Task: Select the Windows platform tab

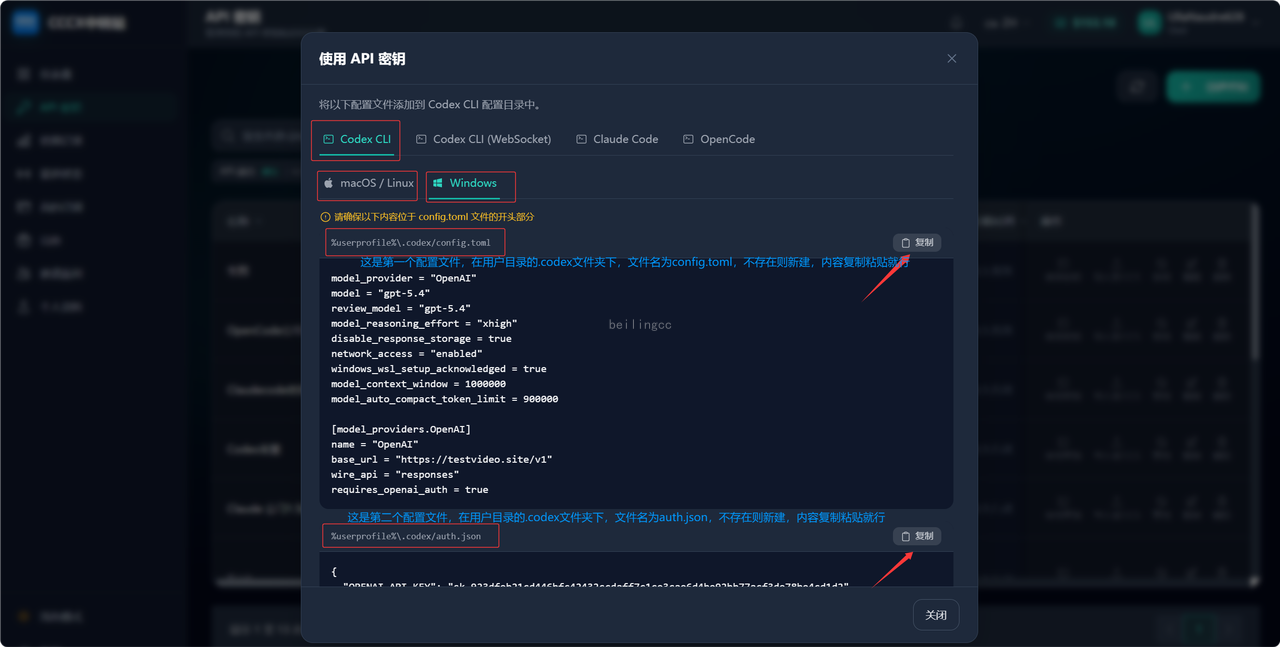Action: 464,183
